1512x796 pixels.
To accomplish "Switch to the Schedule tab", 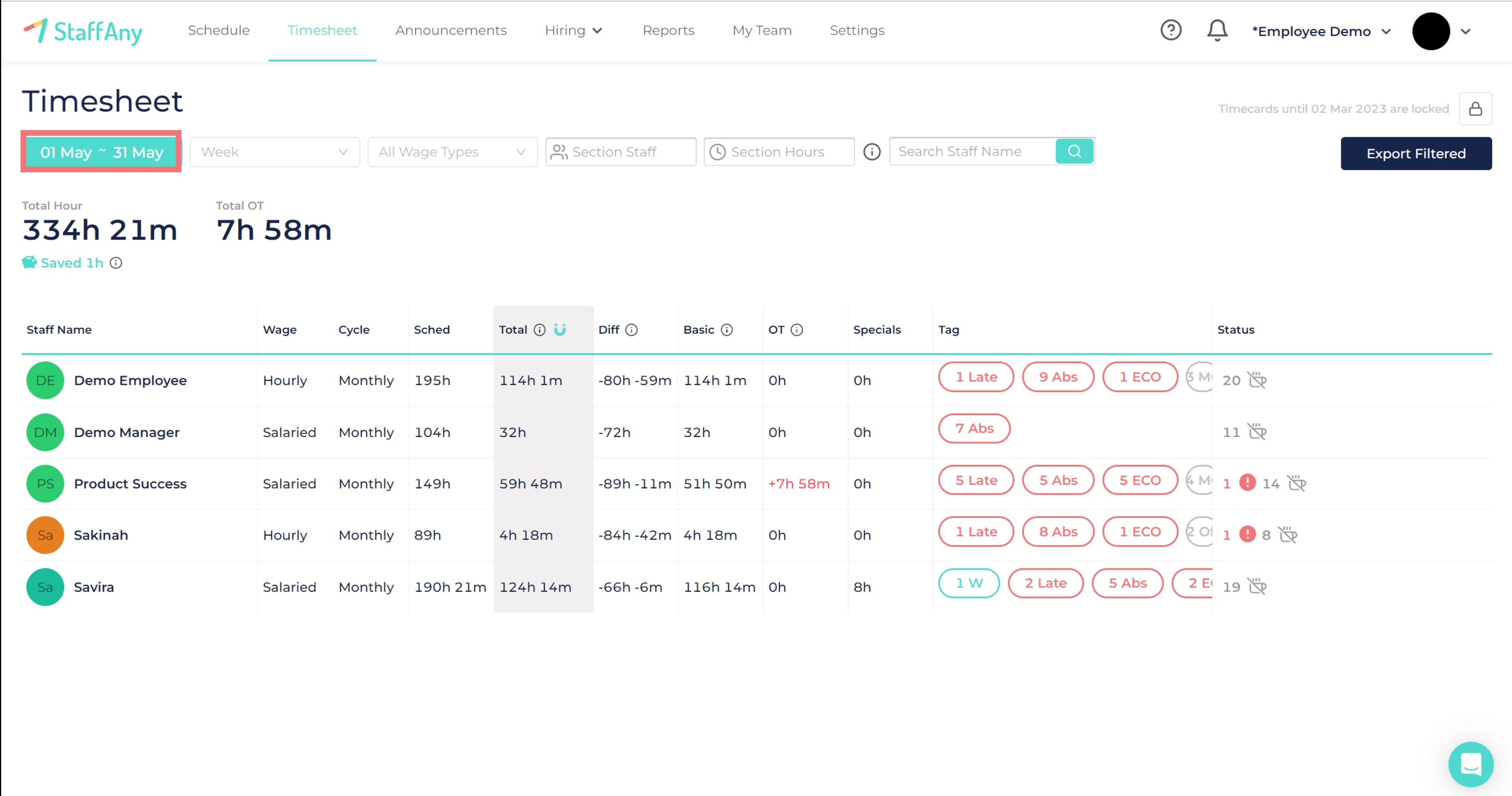I will click(218, 30).
